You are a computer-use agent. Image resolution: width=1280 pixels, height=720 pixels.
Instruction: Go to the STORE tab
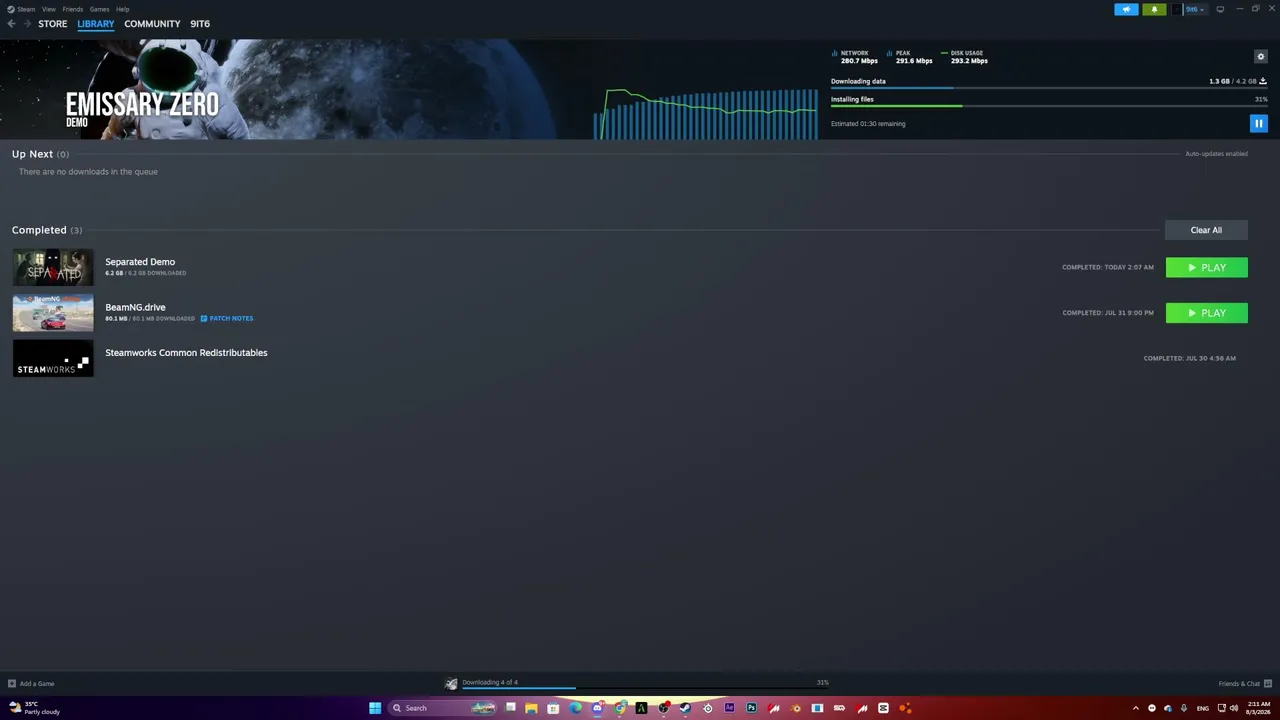(53, 24)
